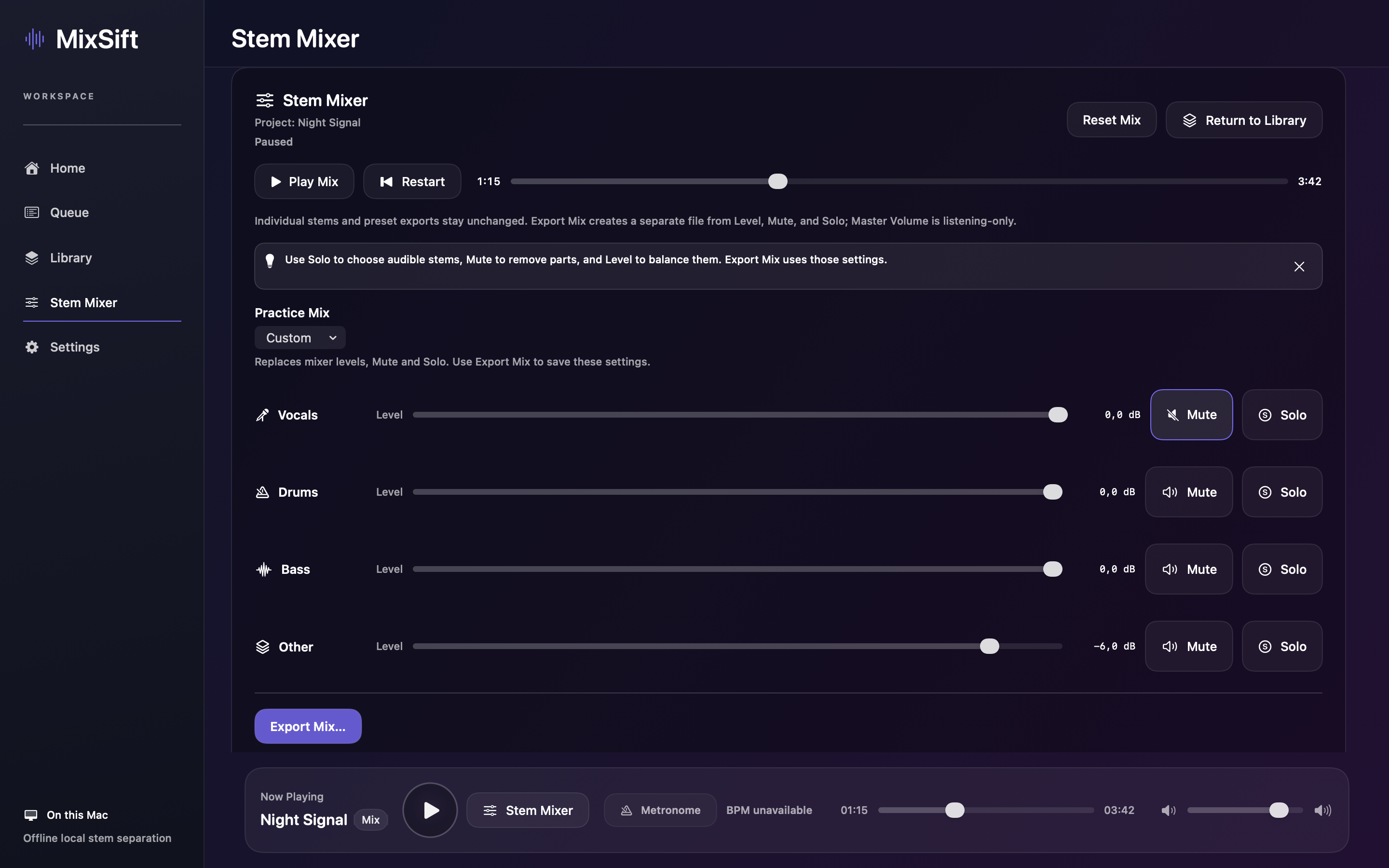Viewport: 1389px width, 868px height.
Task: Open Queue from the sidebar
Action: pos(102,212)
